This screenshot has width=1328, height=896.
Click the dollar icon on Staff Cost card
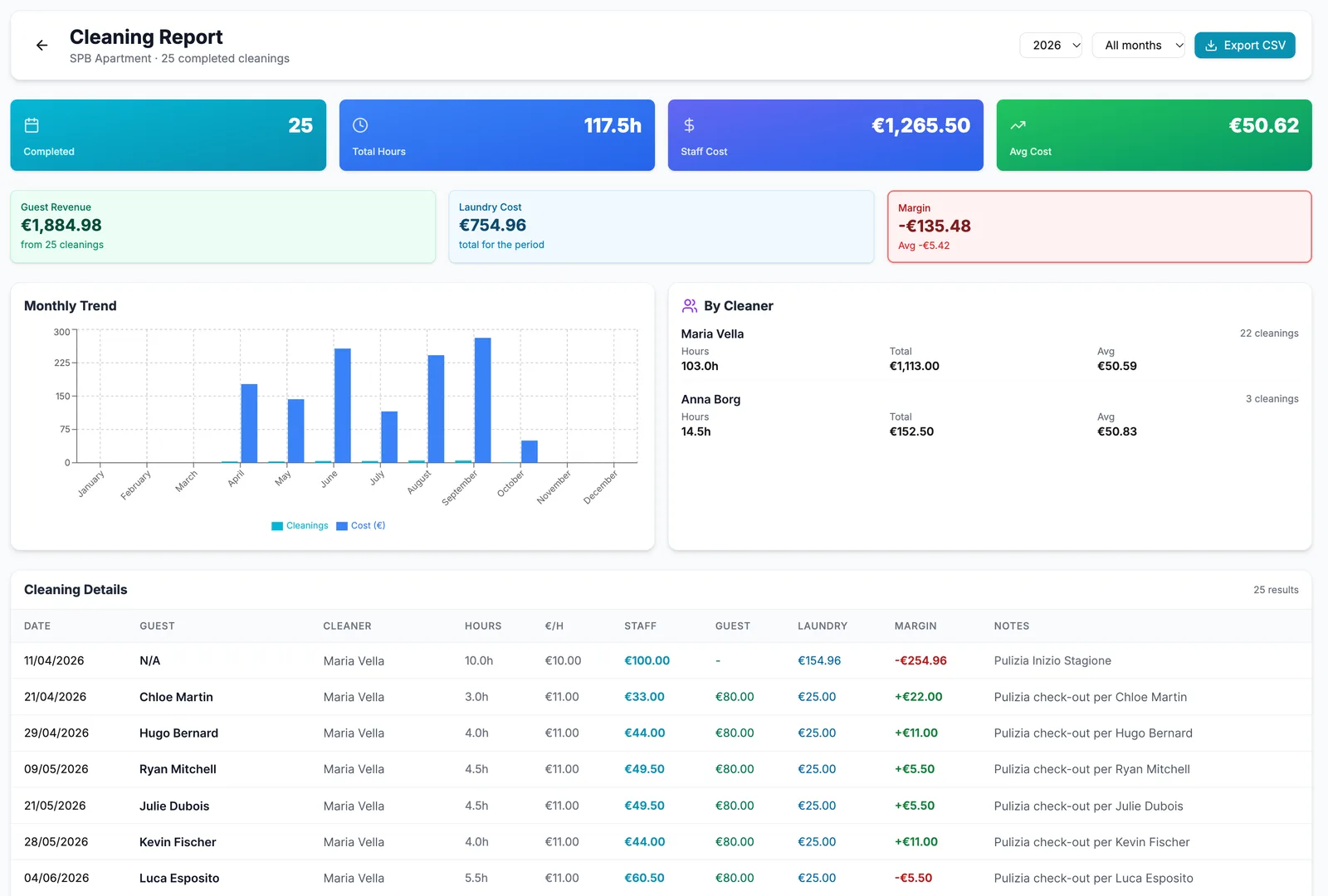point(689,125)
